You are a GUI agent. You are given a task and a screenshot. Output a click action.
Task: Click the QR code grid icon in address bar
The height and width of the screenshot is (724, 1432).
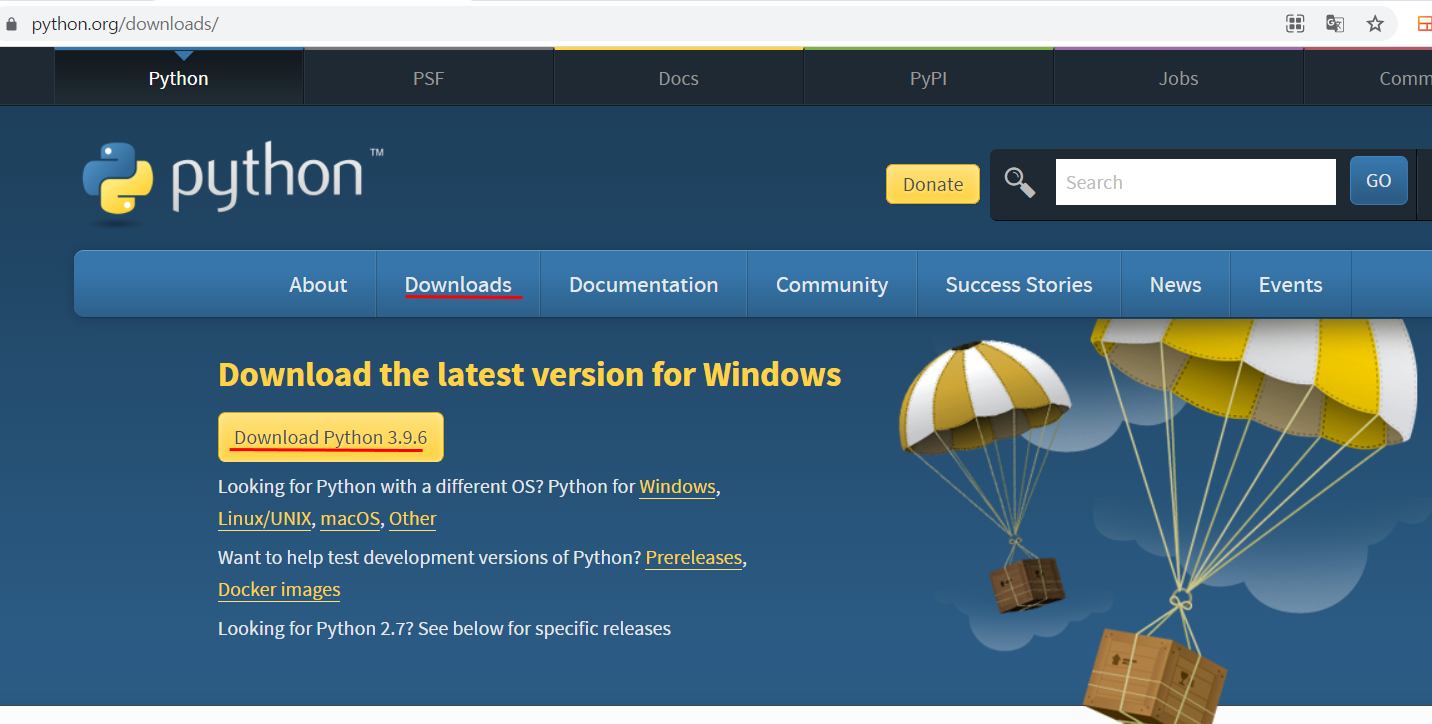coord(1295,24)
